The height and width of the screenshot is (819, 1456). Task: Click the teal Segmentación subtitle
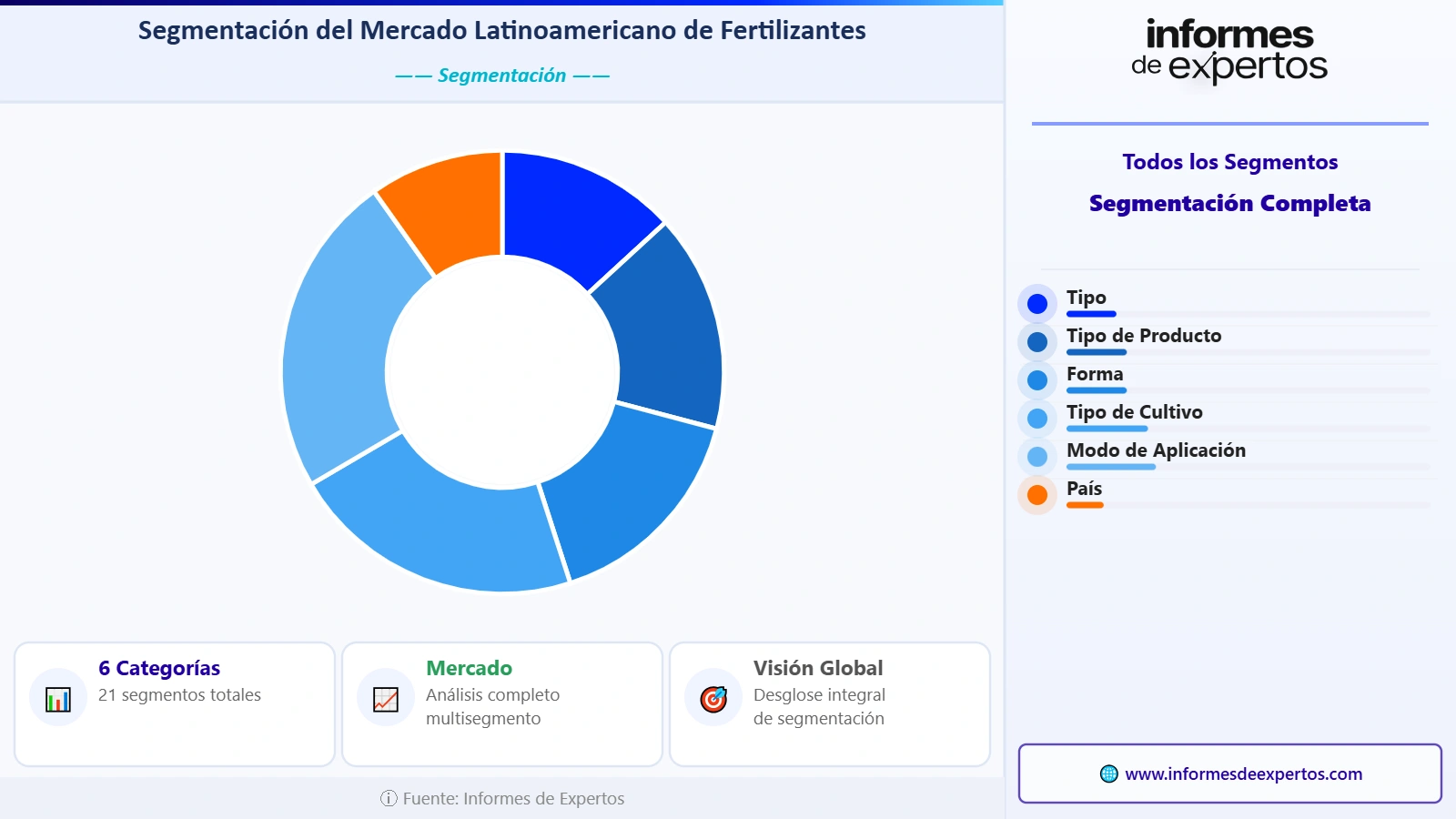click(501, 76)
